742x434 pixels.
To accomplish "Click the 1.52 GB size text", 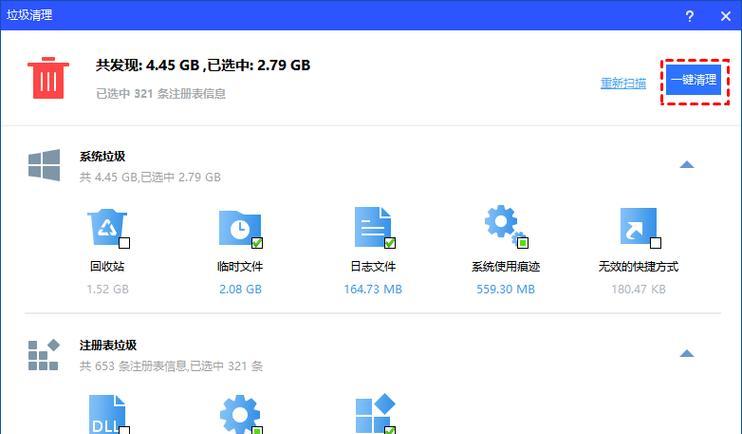I will pos(107,289).
